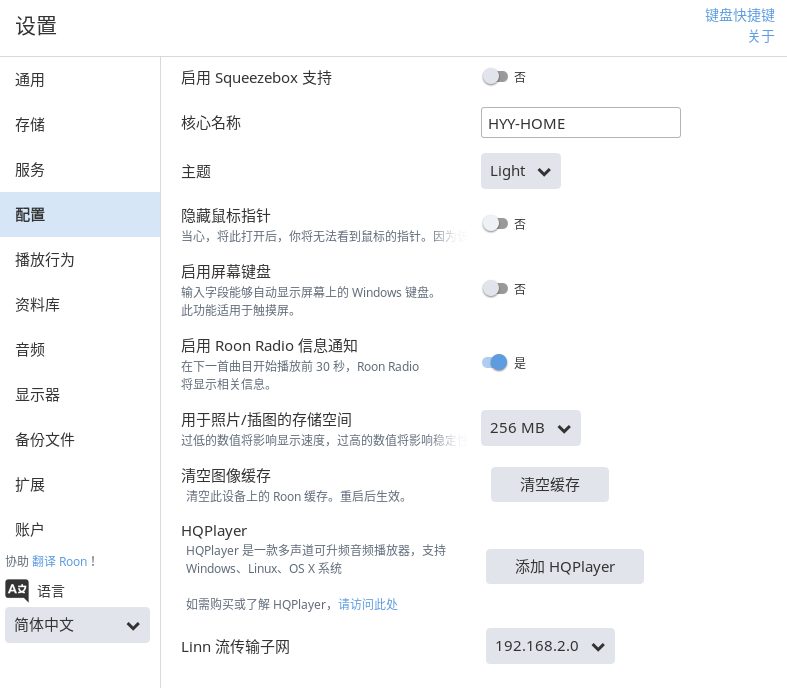Expand the 256 MB image storage dropdown
The width and height of the screenshot is (787, 688).
click(530, 428)
